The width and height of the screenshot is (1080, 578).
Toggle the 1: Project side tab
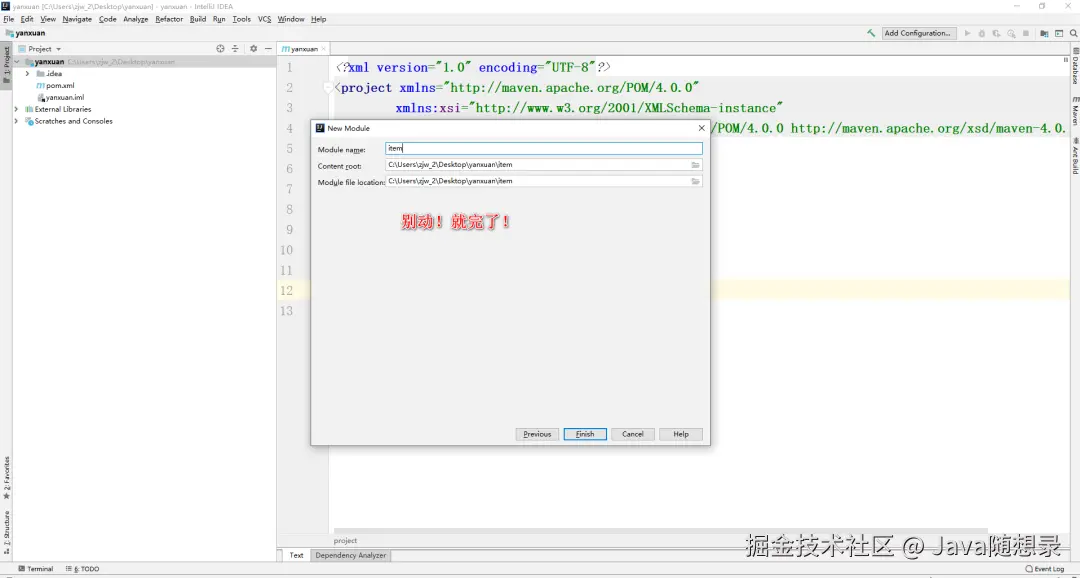click(6, 66)
